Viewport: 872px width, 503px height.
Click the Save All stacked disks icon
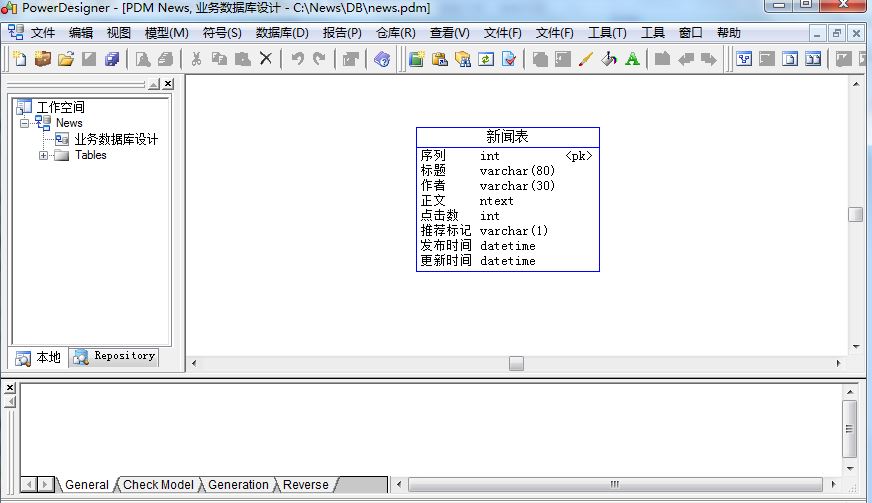click(112, 58)
